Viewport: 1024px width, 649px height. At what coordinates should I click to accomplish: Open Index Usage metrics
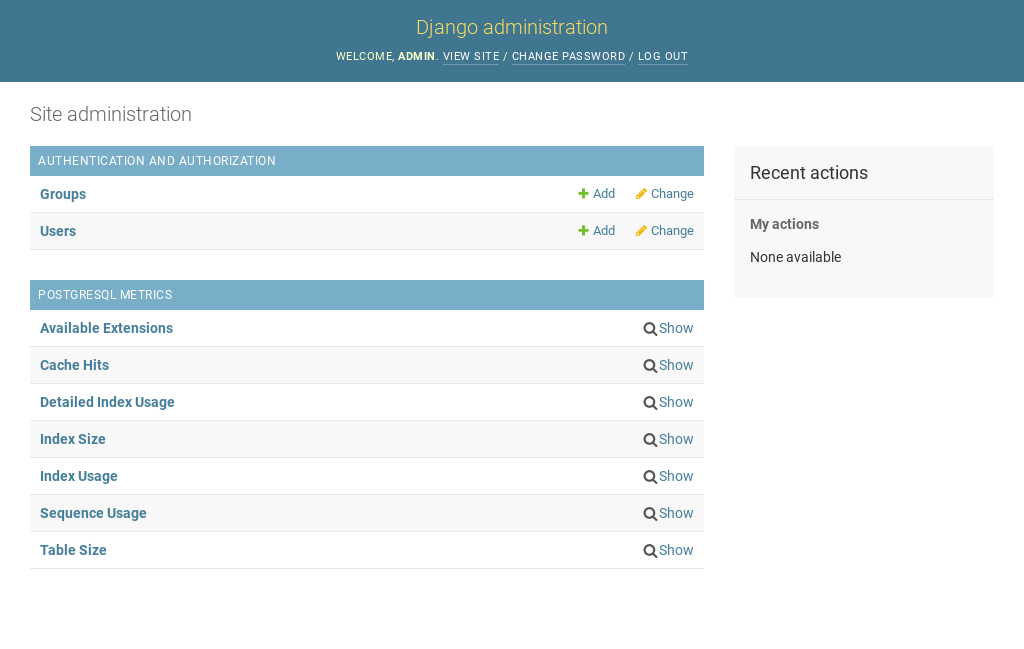tap(78, 477)
